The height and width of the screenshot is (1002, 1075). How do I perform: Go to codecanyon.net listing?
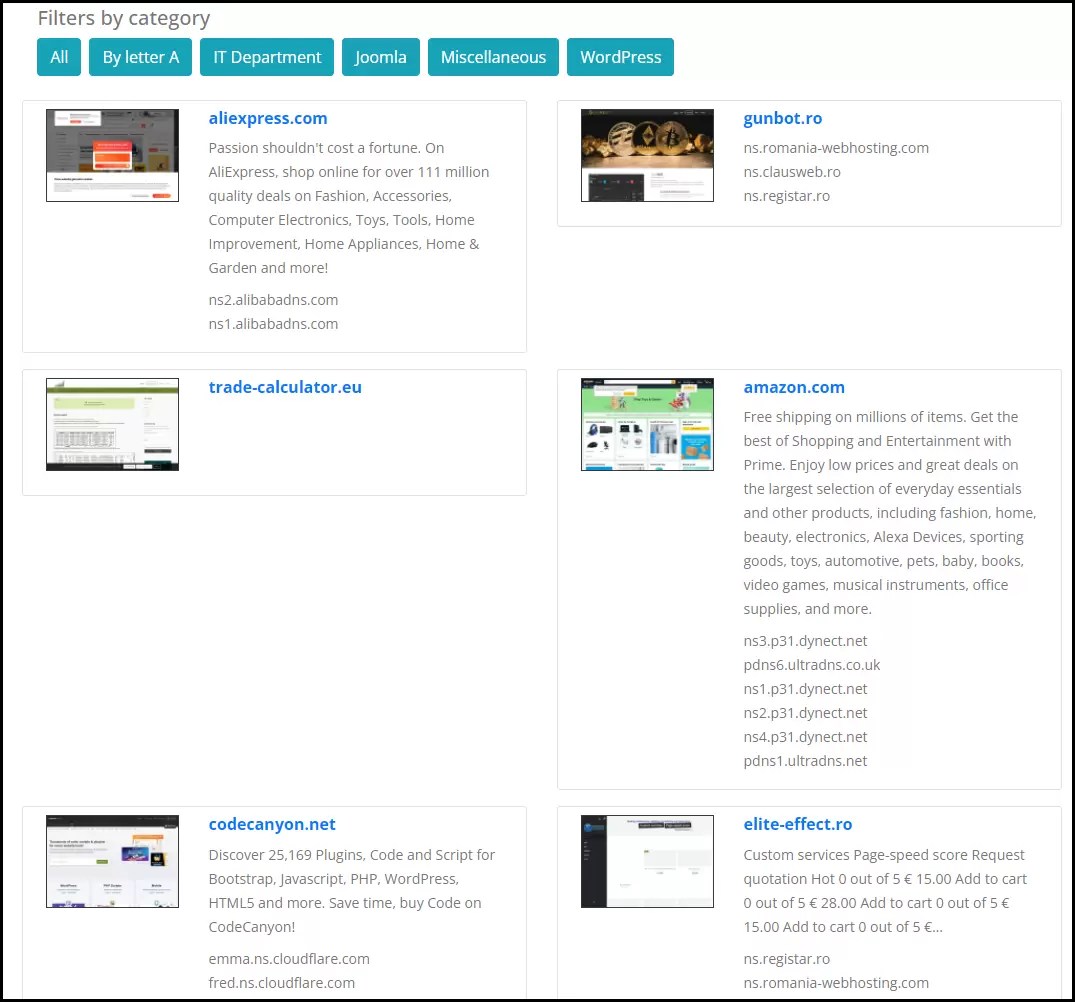point(272,824)
